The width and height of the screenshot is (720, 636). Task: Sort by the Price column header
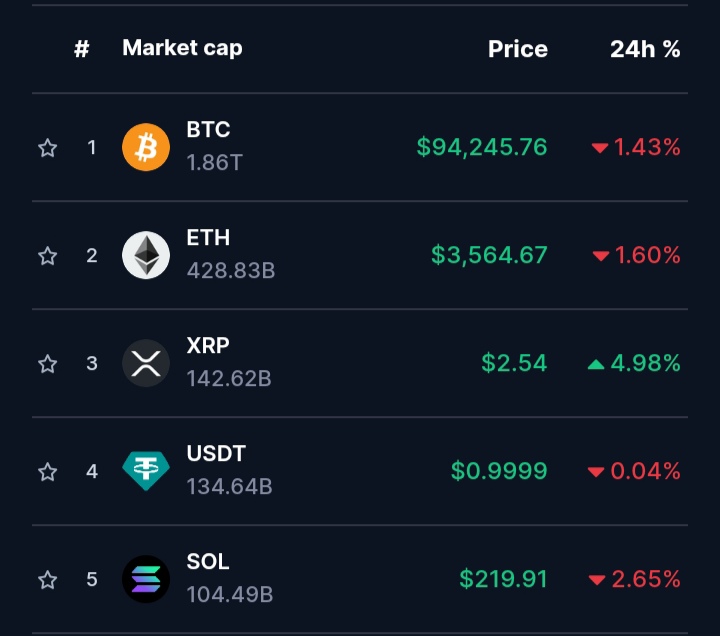[x=518, y=49]
